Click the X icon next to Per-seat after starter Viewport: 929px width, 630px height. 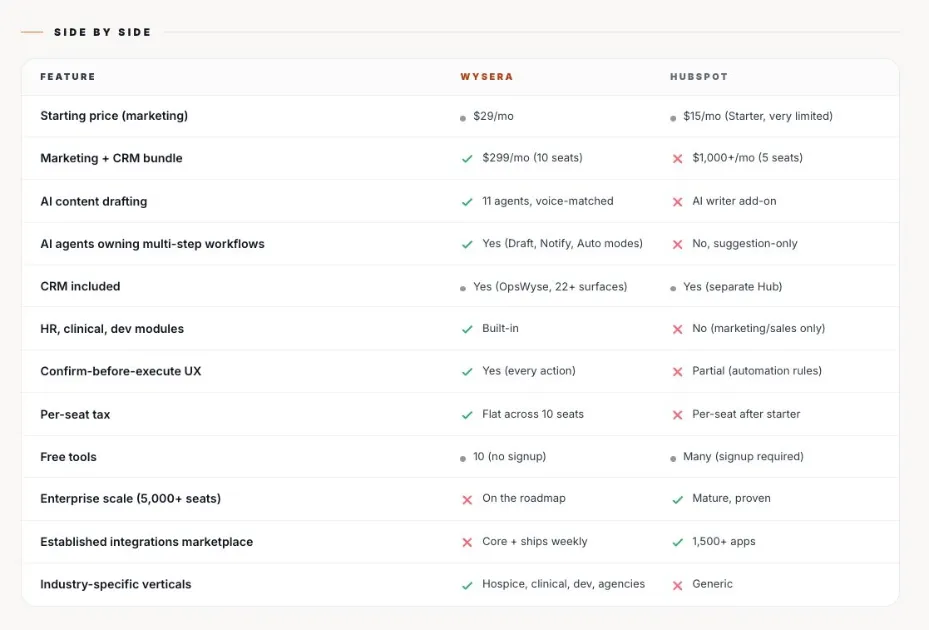[677, 415]
